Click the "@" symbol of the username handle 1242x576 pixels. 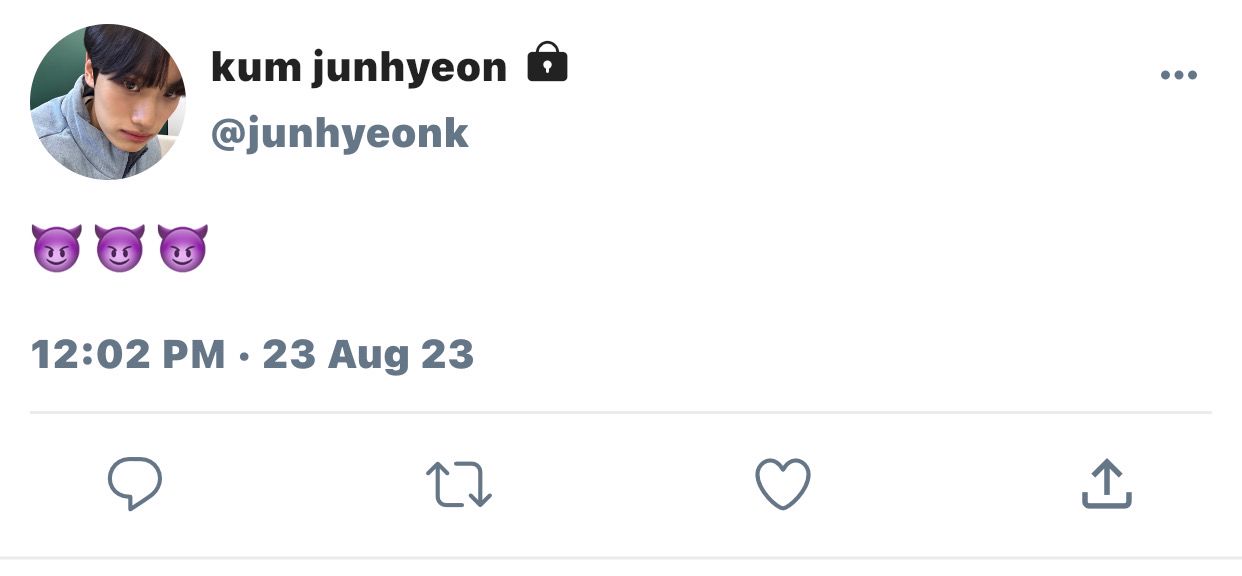(x=227, y=134)
